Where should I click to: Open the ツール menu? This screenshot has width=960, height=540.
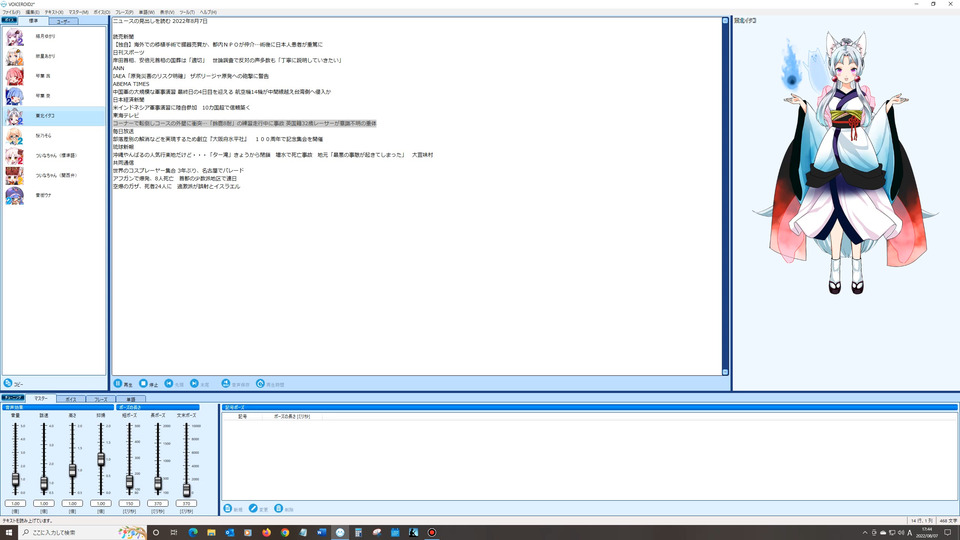(187, 12)
